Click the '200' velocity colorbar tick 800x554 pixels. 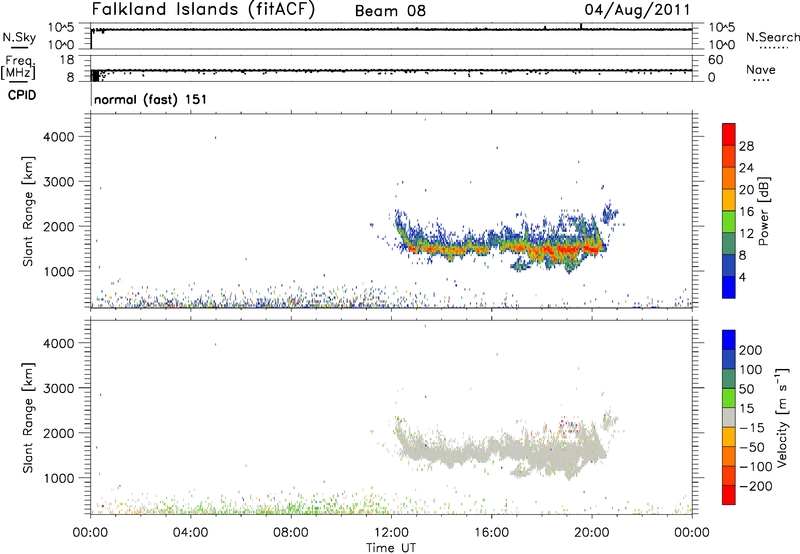click(751, 350)
